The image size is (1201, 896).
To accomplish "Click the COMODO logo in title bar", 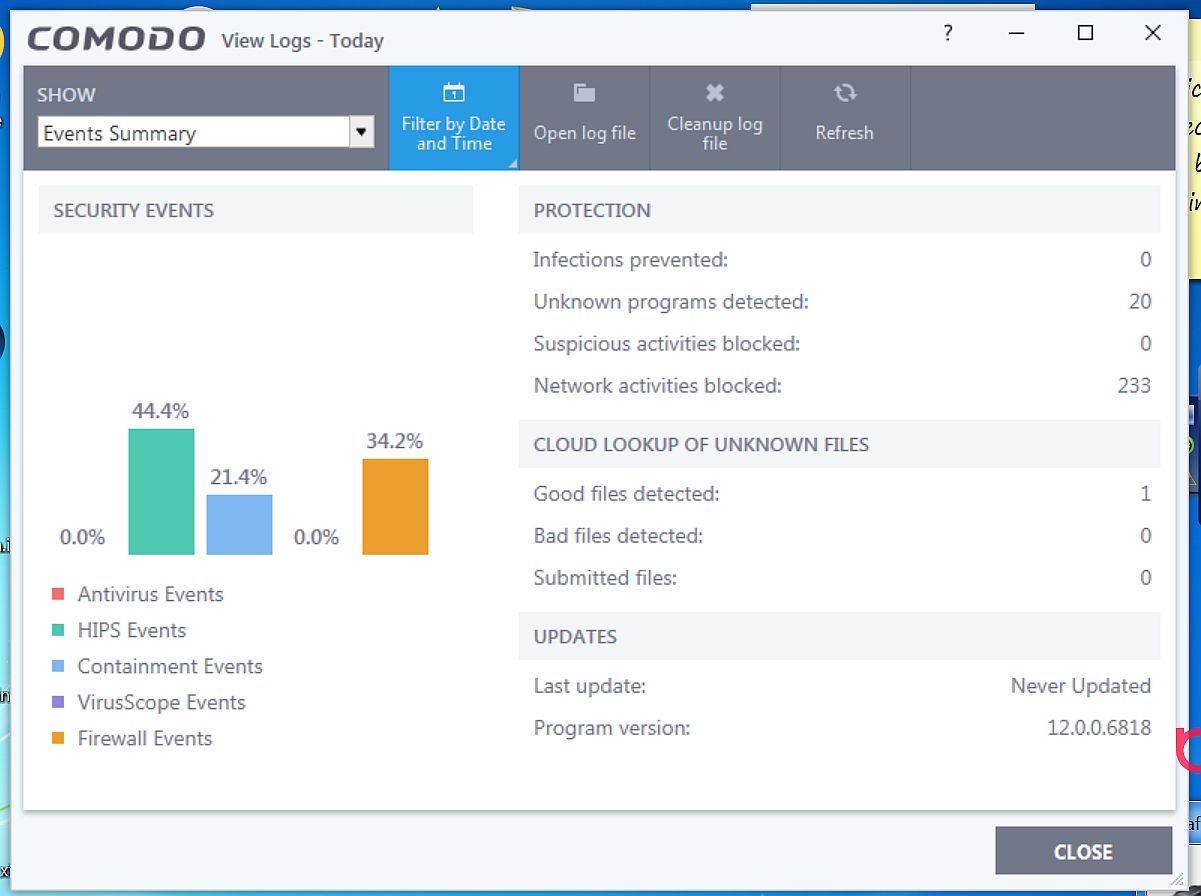I will click(x=116, y=39).
